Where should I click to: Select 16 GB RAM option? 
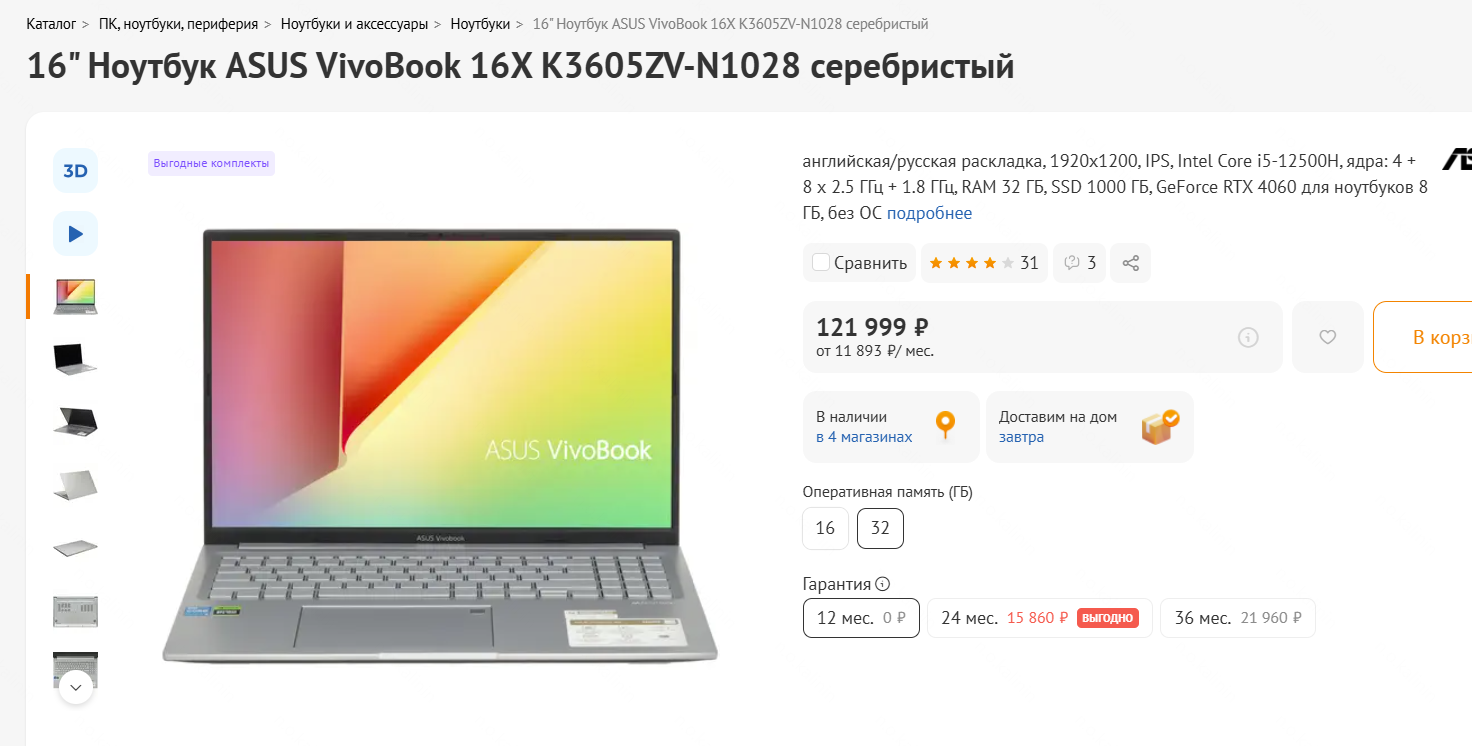point(825,528)
